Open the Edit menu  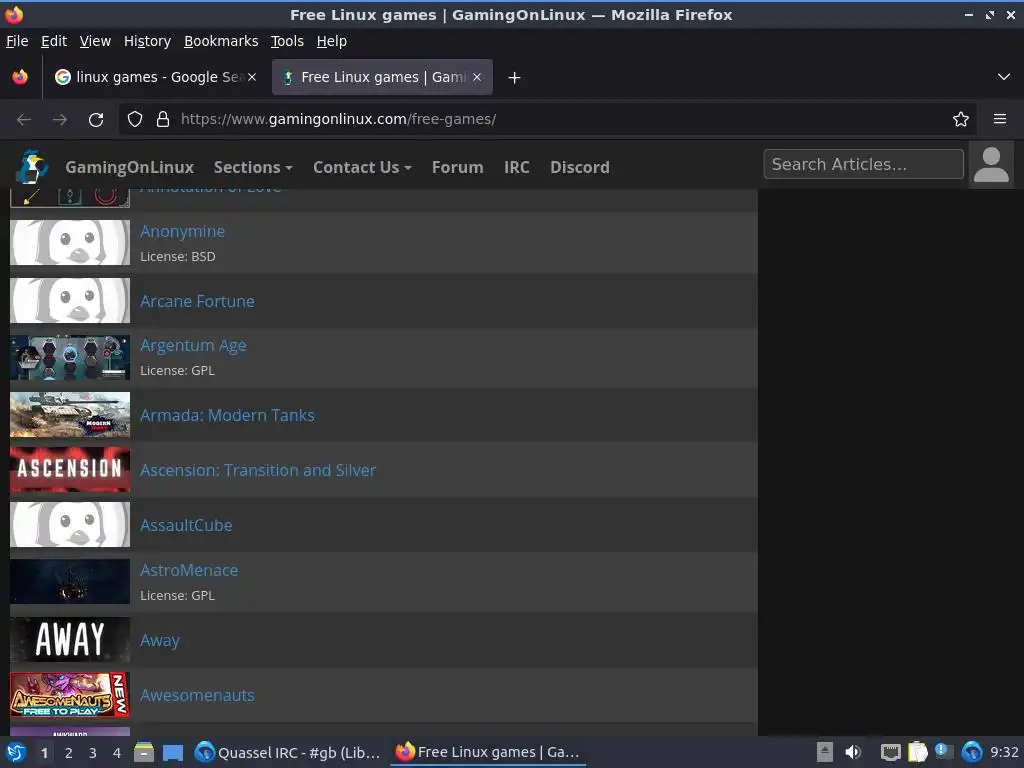(x=54, y=41)
